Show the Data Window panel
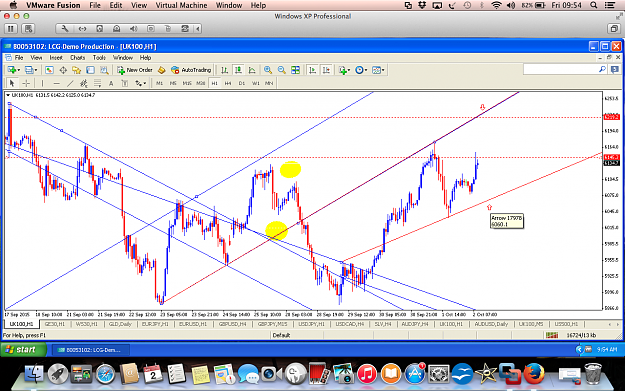The width and height of the screenshot is (625, 391). [x=63, y=70]
